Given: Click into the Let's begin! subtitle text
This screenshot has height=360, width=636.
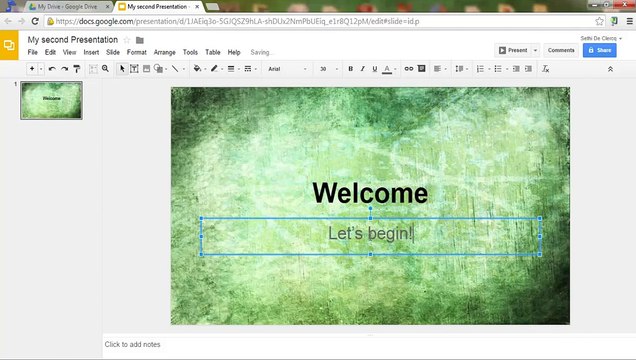Looking at the screenshot, I should [x=370, y=234].
